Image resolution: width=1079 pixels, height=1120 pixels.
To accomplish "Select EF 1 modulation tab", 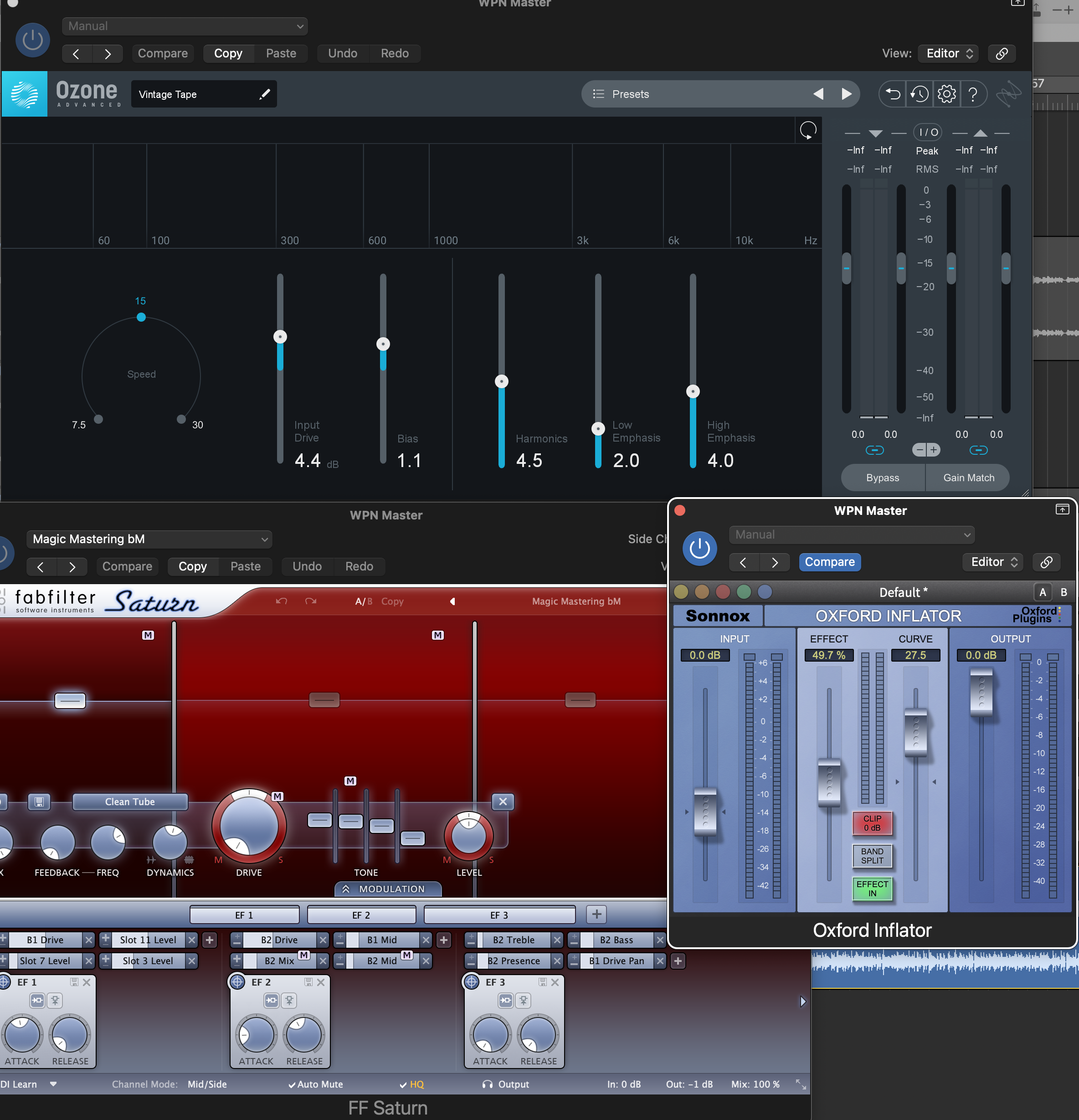I will coord(244,915).
